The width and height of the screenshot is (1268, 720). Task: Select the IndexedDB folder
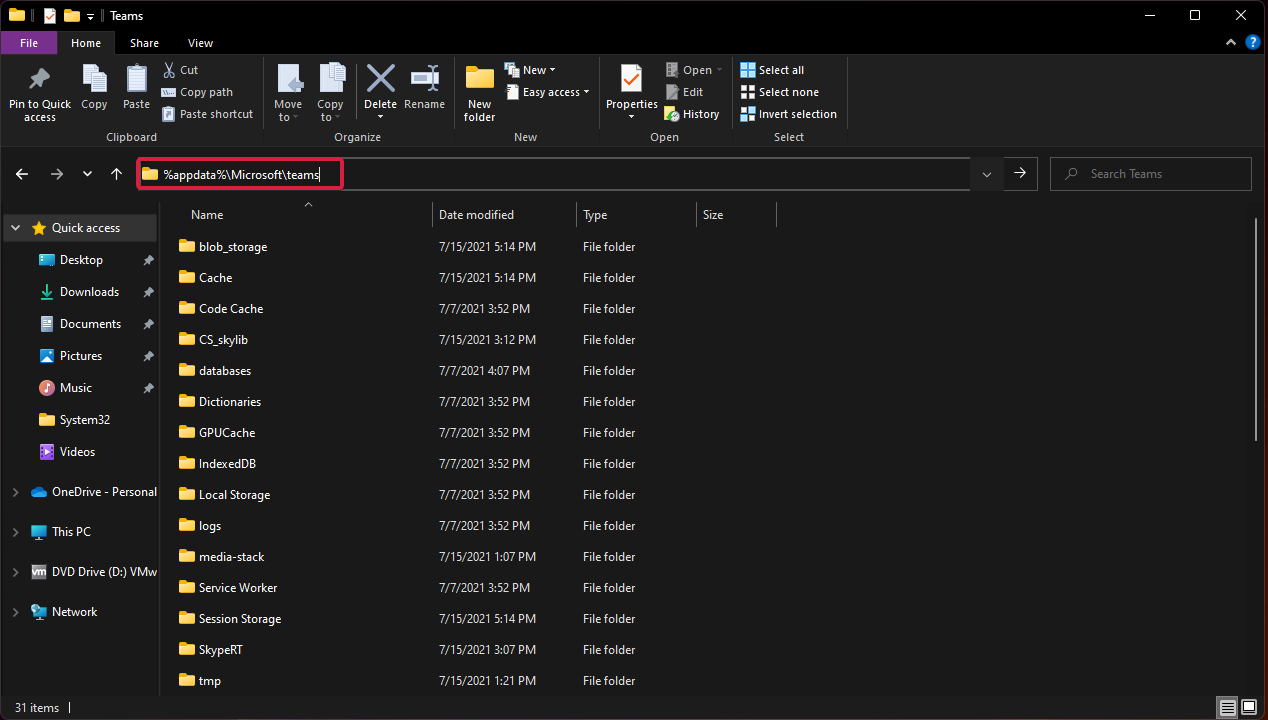(227, 464)
